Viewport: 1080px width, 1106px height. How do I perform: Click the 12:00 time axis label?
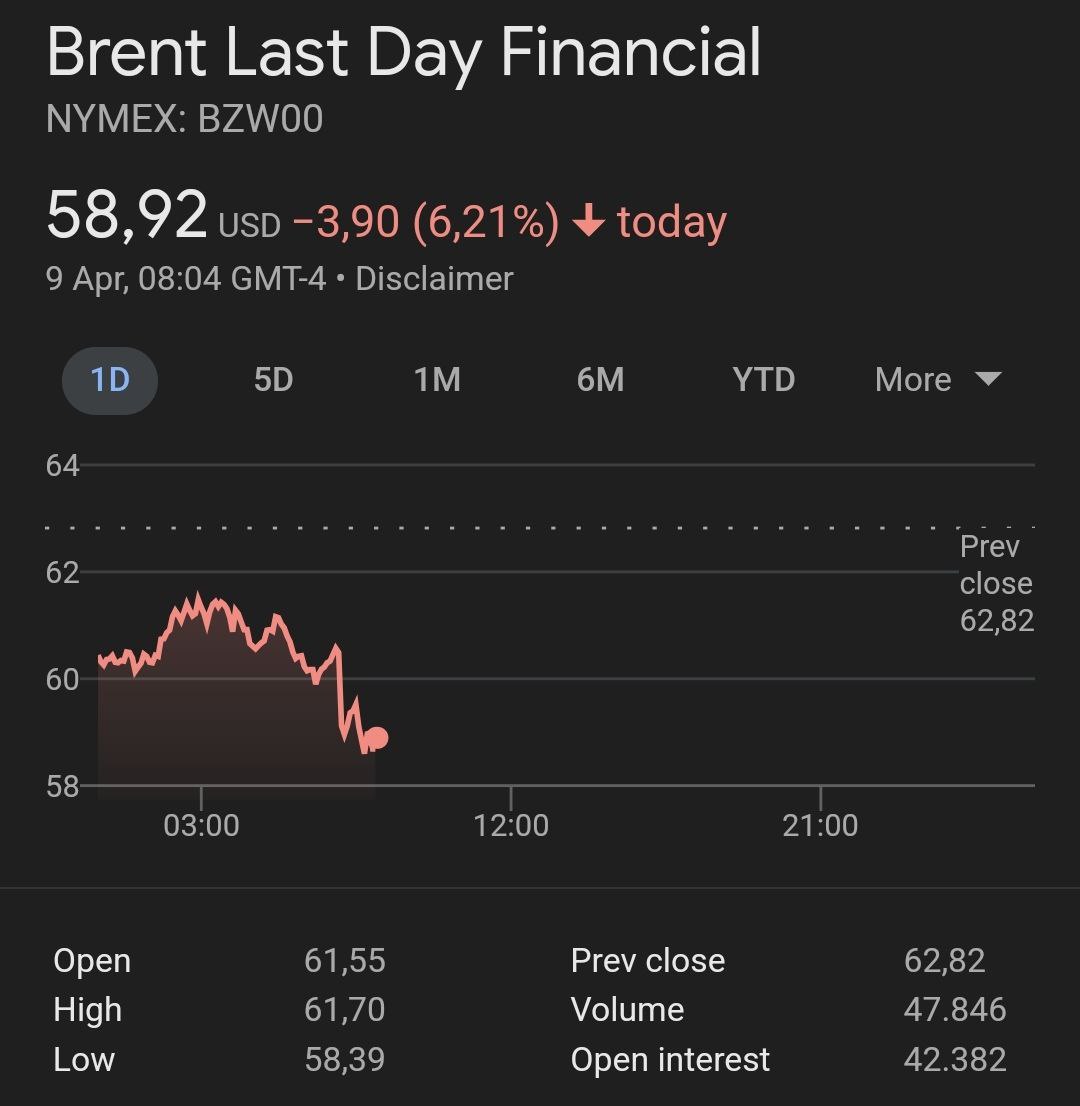pos(511,826)
